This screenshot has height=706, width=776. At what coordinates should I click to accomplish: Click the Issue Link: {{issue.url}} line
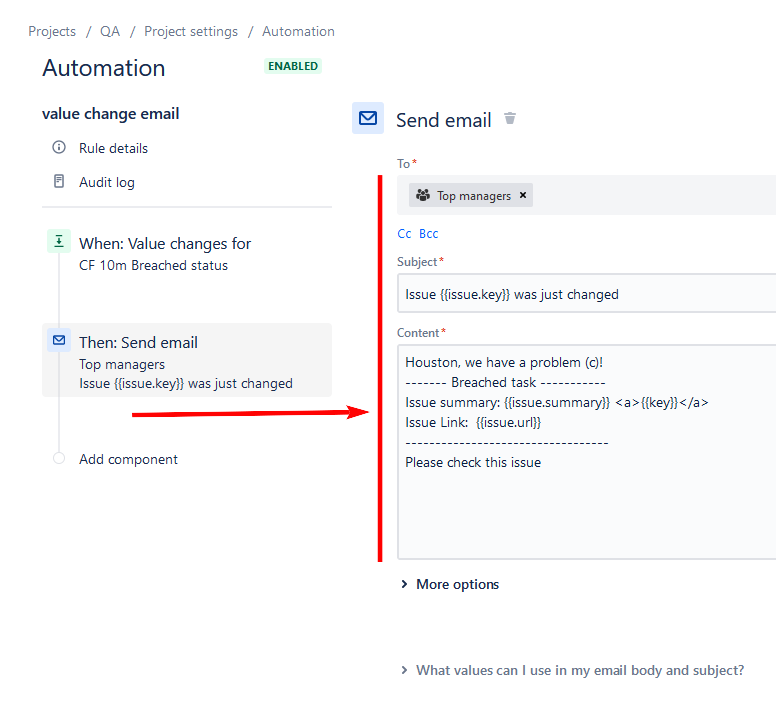coord(473,423)
